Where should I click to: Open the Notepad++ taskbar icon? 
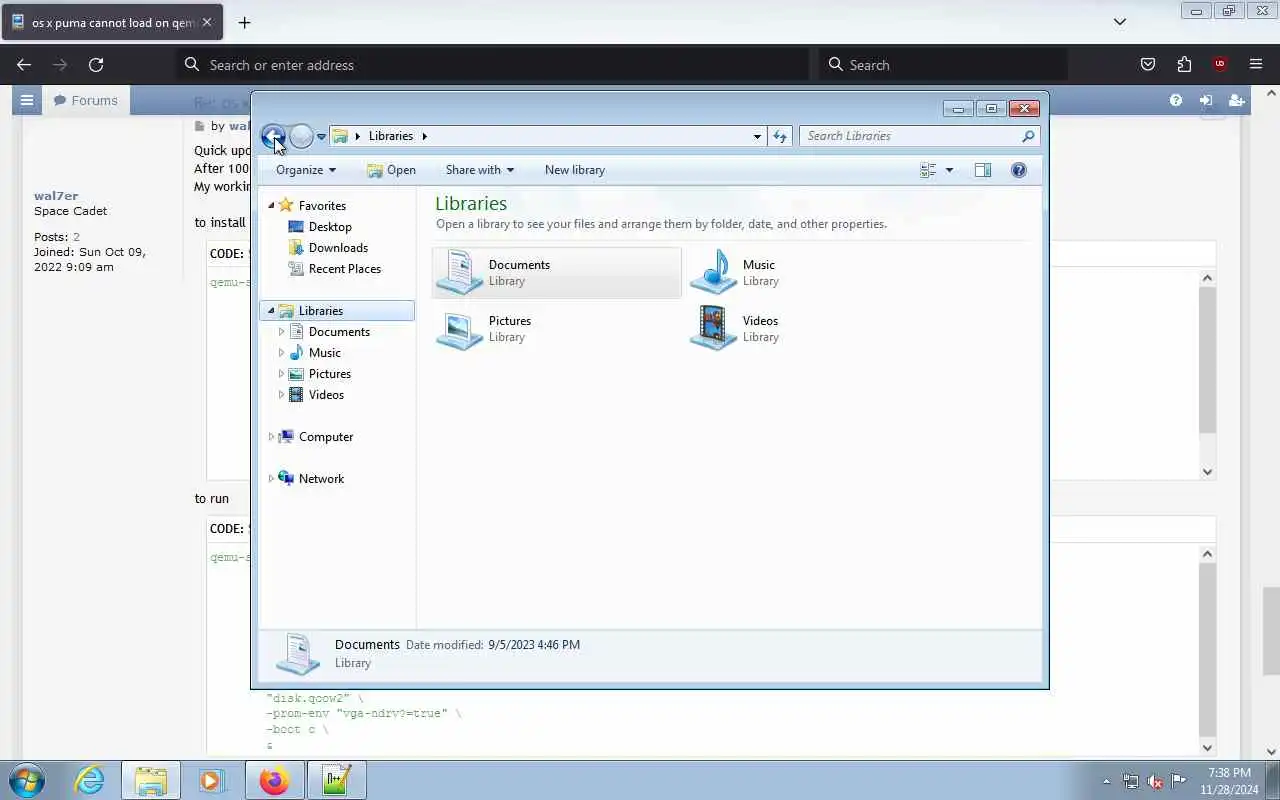[x=336, y=780]
